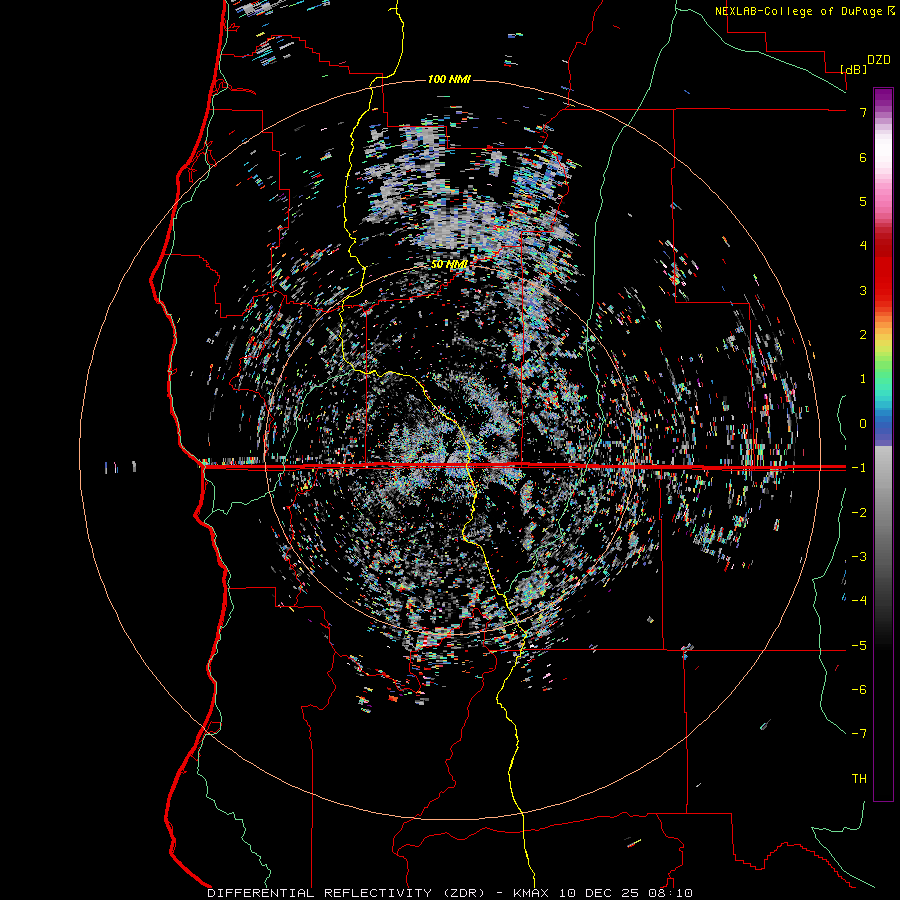Click the 50 NMI range ring label
Viewport: 900px width, 900px height.
point(449,265)
